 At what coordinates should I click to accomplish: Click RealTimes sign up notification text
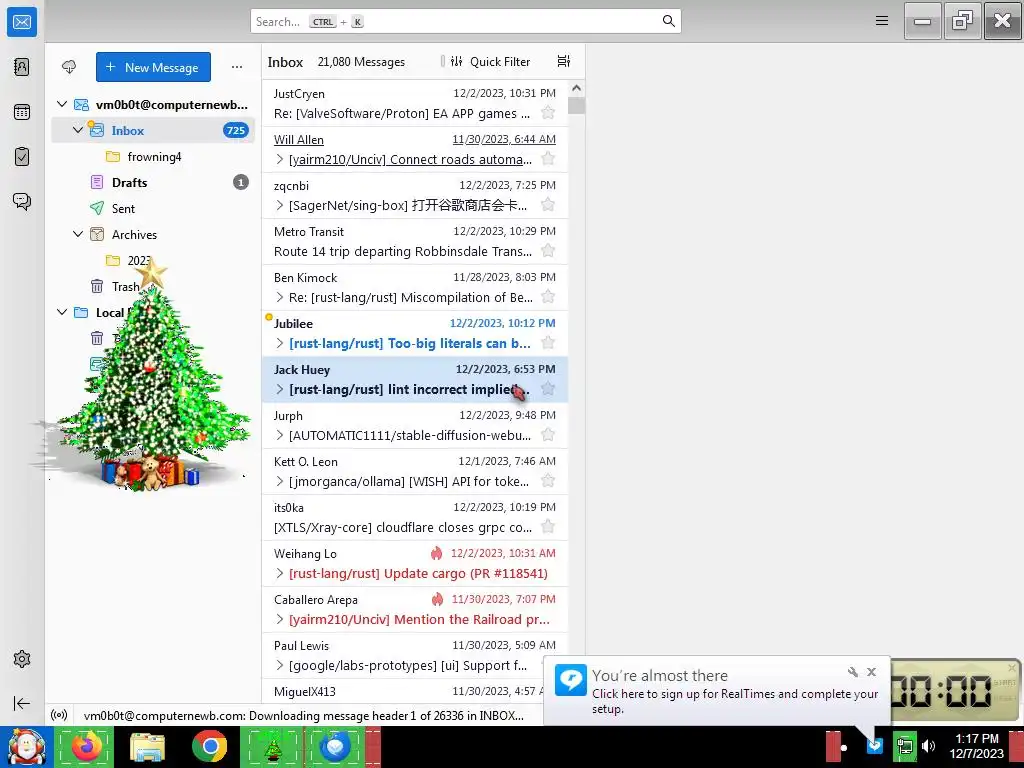point(735,701)
